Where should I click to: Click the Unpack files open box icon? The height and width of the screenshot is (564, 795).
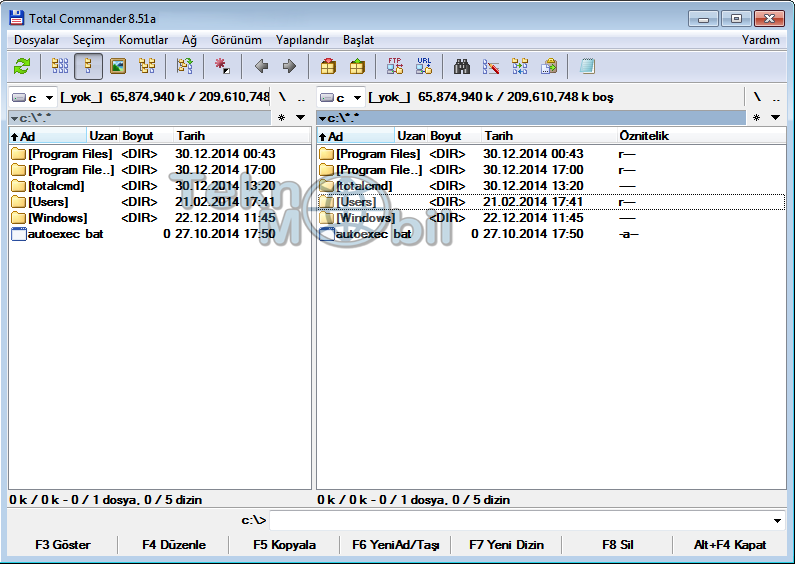pyautogui.click(x=357, y=66)
